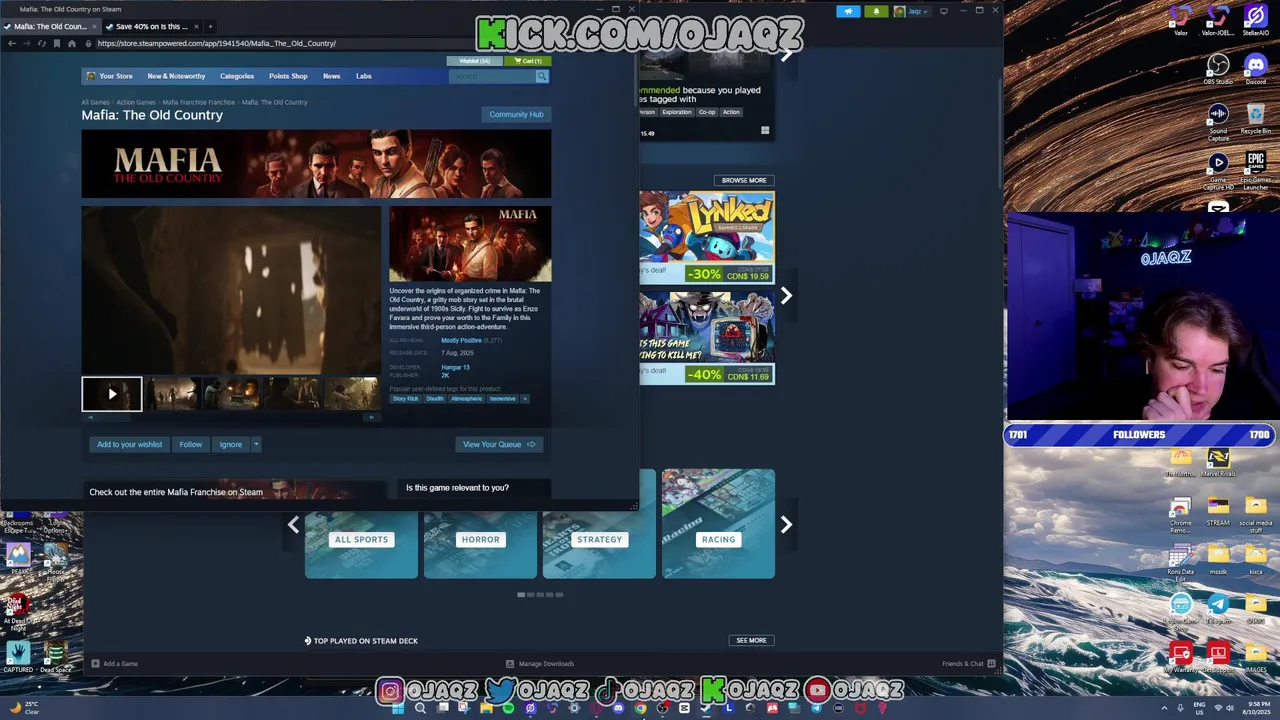Screen dimensions: 1280x720
Task: Open the StellarAIO desktop shortcut
Action: pos(1255,21)
